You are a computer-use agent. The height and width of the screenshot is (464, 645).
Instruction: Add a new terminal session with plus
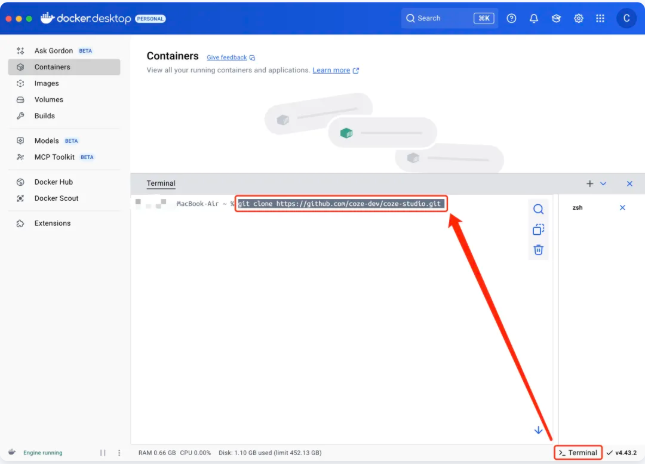point(590,184)
